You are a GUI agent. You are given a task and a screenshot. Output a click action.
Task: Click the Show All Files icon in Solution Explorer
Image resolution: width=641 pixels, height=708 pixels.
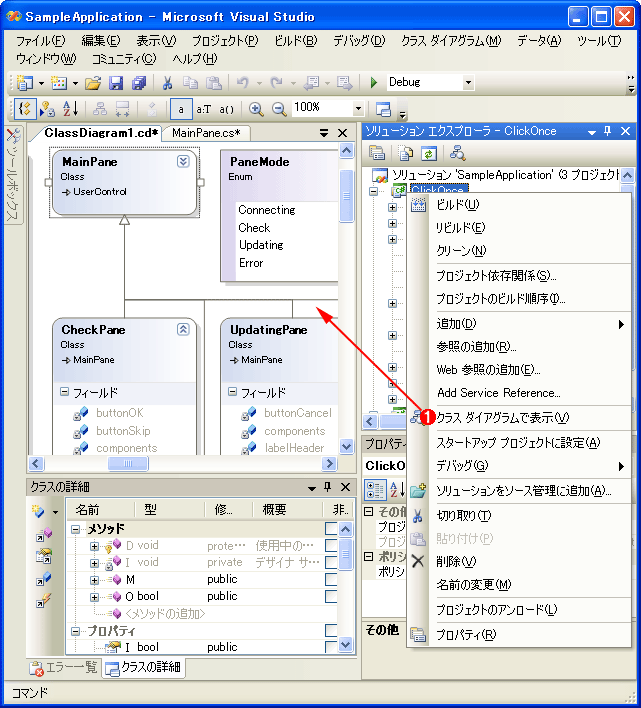point(405,154)
